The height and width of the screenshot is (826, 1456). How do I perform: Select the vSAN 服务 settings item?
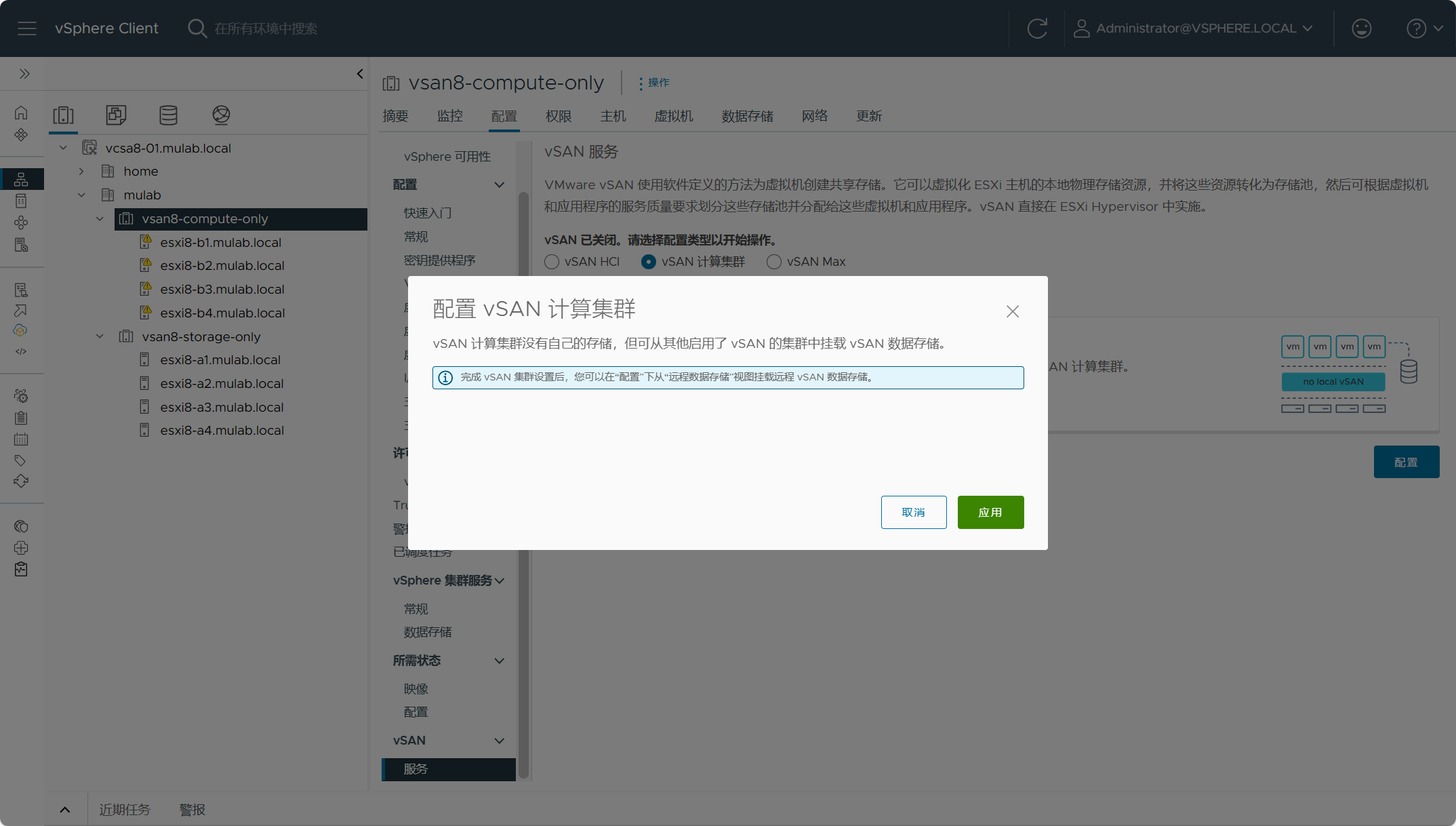tap(449, 769)
